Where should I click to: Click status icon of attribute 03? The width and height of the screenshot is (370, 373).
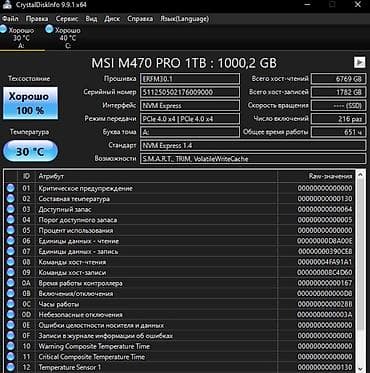click(11, 209)
